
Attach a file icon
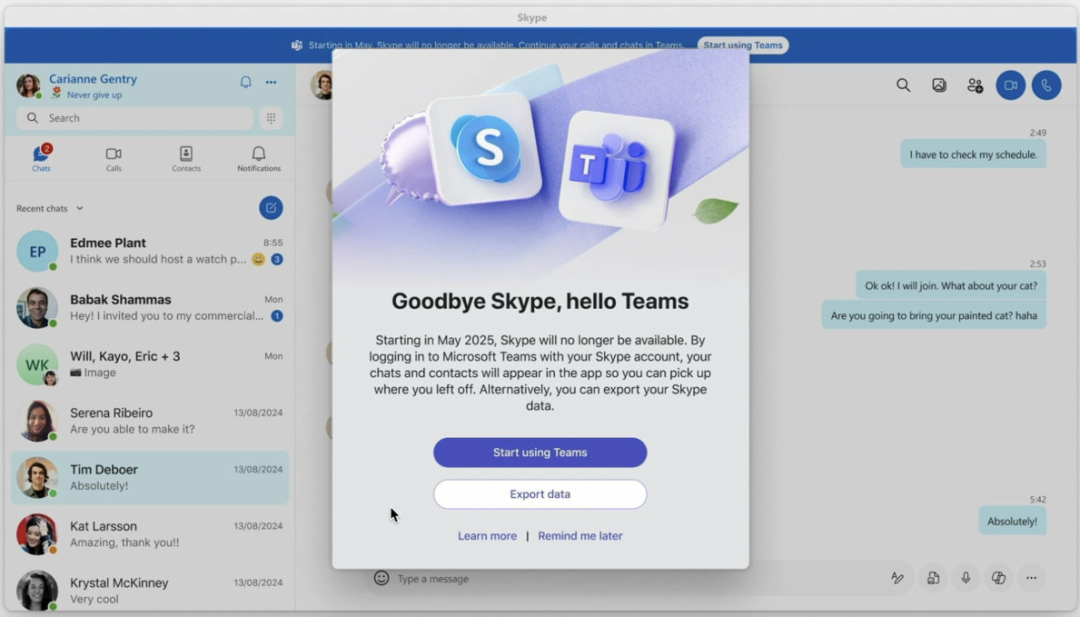tap(933, 578)
